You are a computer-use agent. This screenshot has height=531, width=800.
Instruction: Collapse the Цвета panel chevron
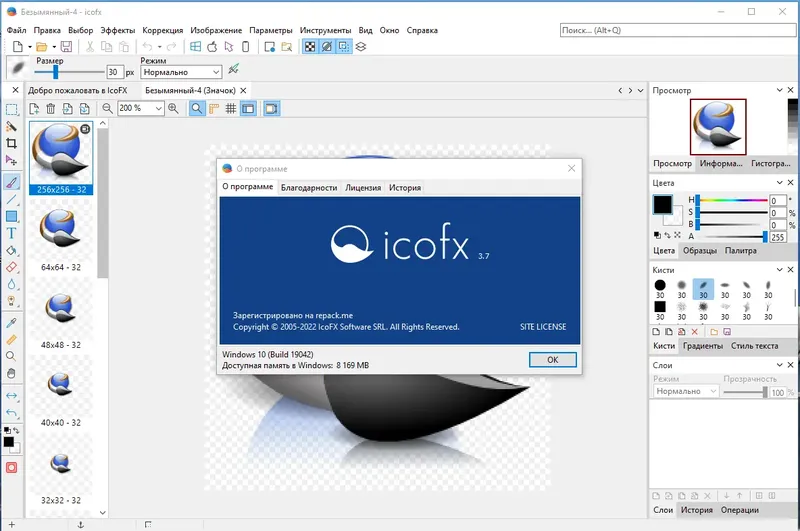pos(780,183)
